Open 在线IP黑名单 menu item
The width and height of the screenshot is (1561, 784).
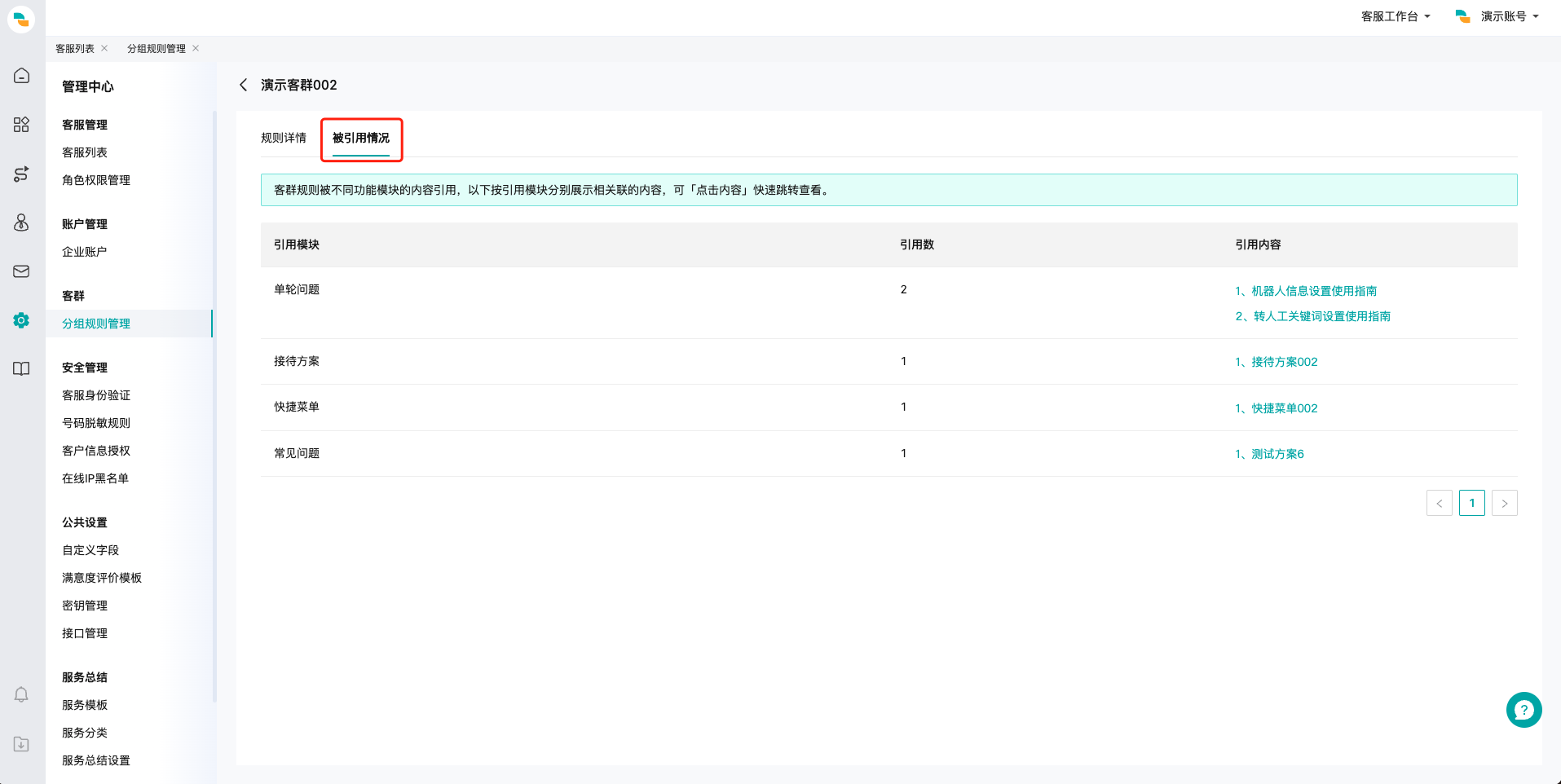95,478
